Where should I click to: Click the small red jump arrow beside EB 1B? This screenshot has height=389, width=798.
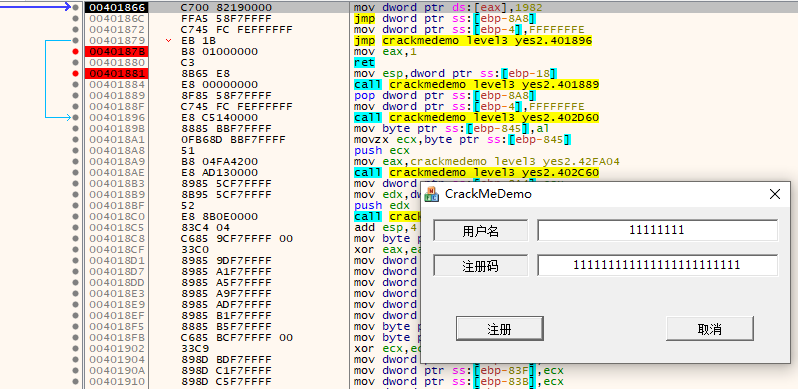pyautogui.click(x=168, y=41)
